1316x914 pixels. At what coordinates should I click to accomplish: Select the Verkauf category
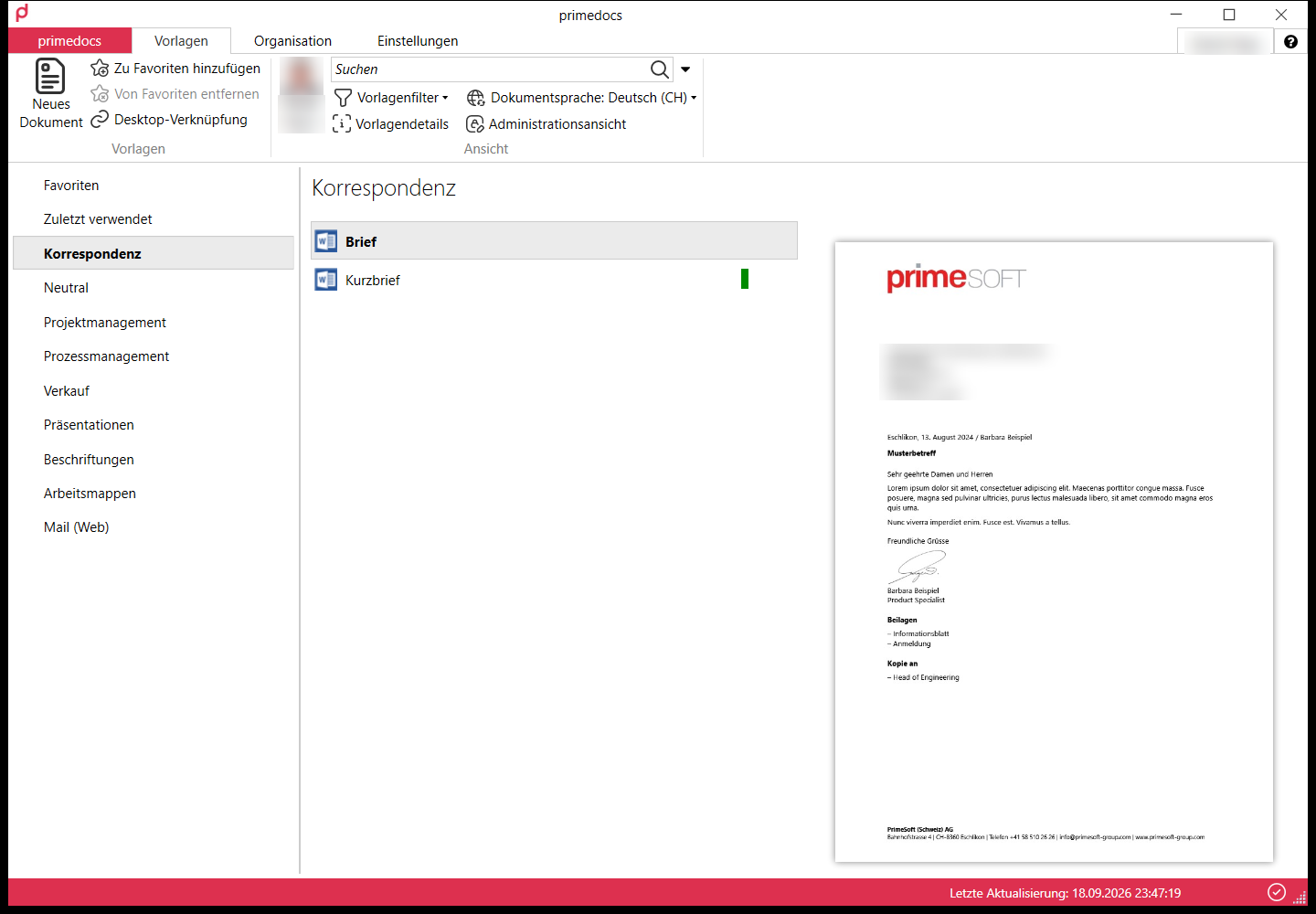154,391
